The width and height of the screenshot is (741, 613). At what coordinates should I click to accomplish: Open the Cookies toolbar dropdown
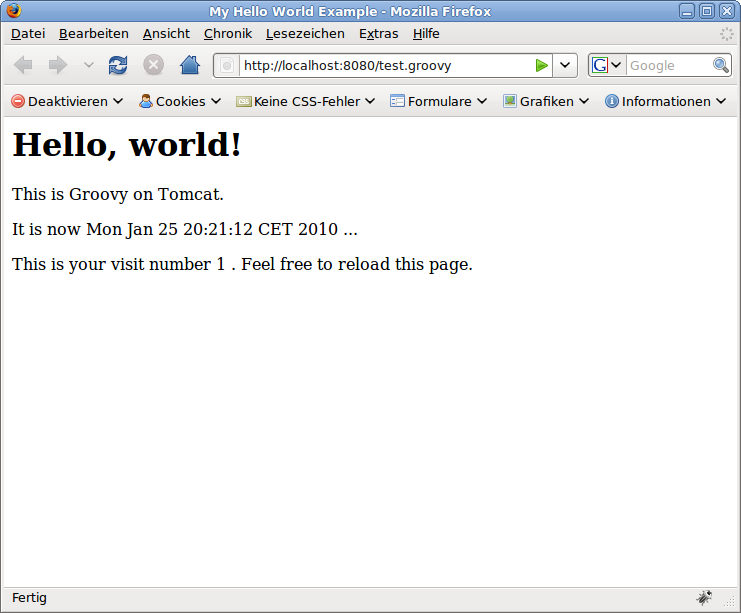point(180,101)
